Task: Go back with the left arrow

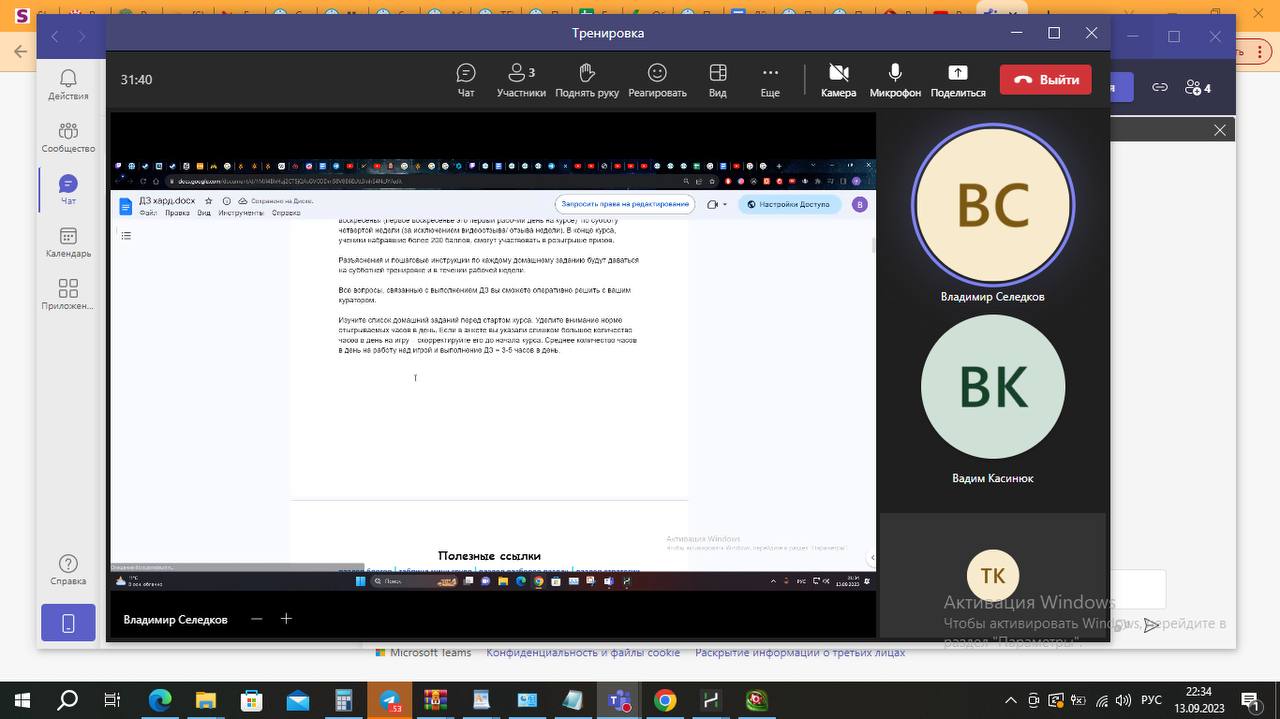Action: click(55, 36)
